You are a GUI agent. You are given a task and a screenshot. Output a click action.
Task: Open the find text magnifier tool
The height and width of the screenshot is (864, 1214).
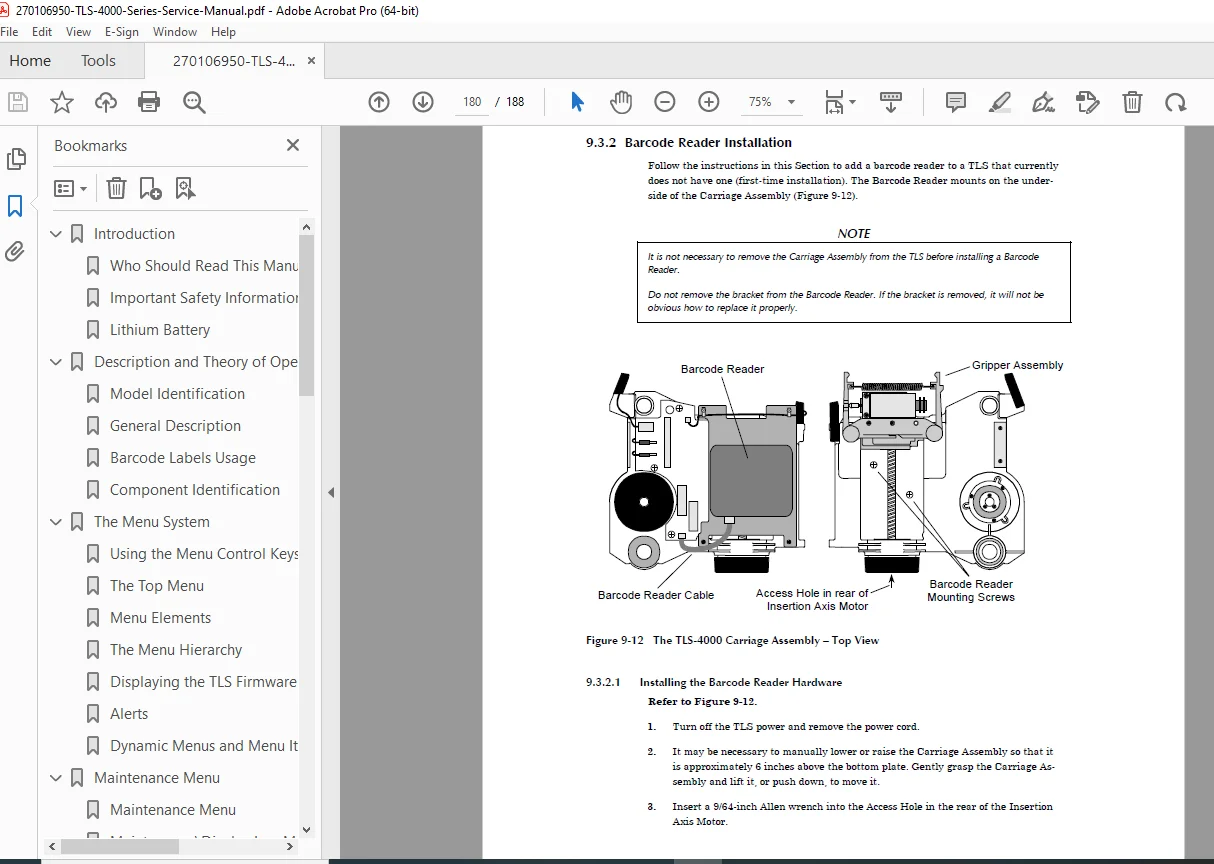click(194, 101)
